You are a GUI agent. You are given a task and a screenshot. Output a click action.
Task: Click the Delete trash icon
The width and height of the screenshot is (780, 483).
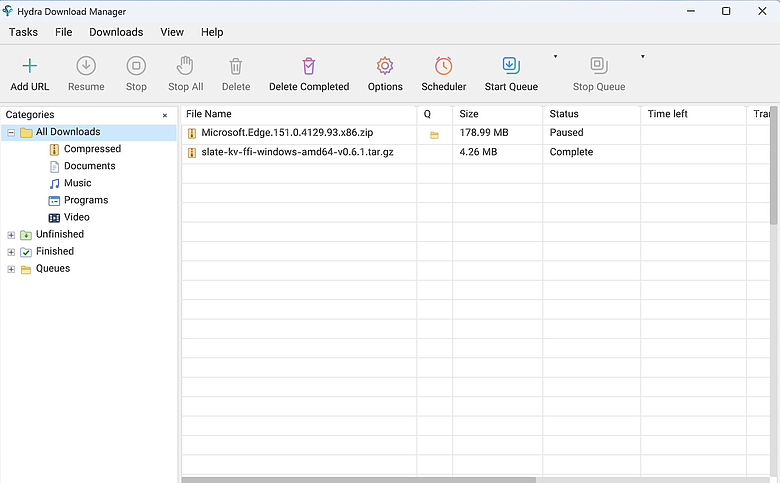[x=236, y=66]
